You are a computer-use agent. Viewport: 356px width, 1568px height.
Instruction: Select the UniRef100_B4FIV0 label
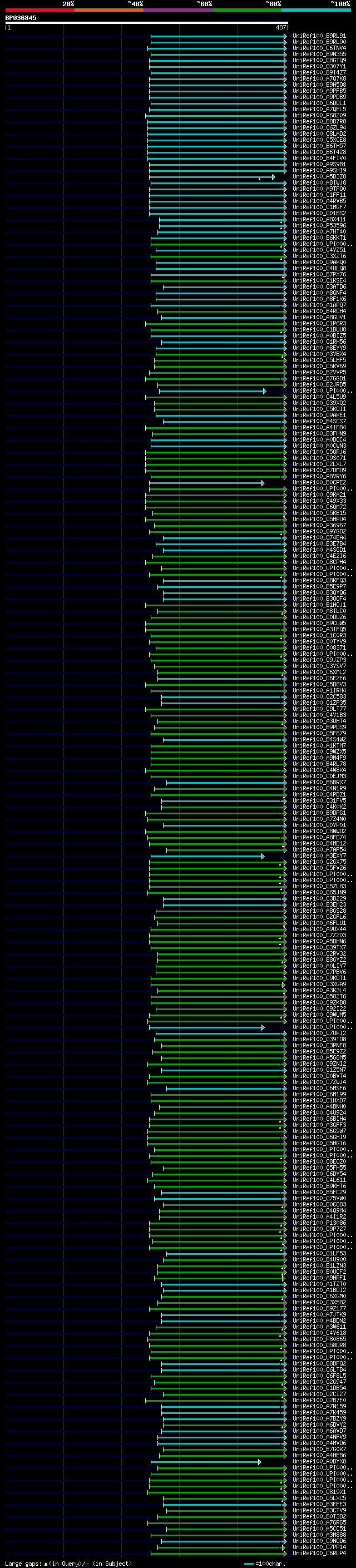click(x=319, y=159)
